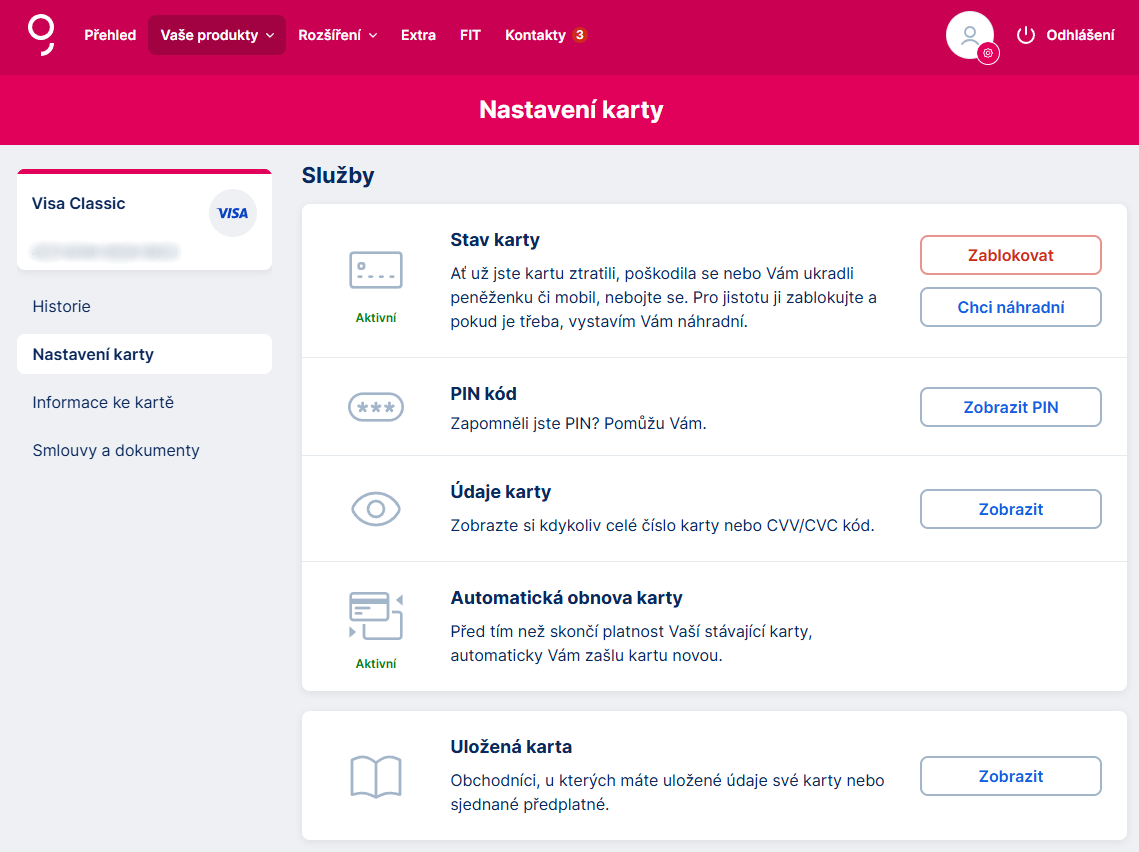1139x852 pixels.
Task: Click the Zobrazit PIN button
Action: [x=1010, y=407]
